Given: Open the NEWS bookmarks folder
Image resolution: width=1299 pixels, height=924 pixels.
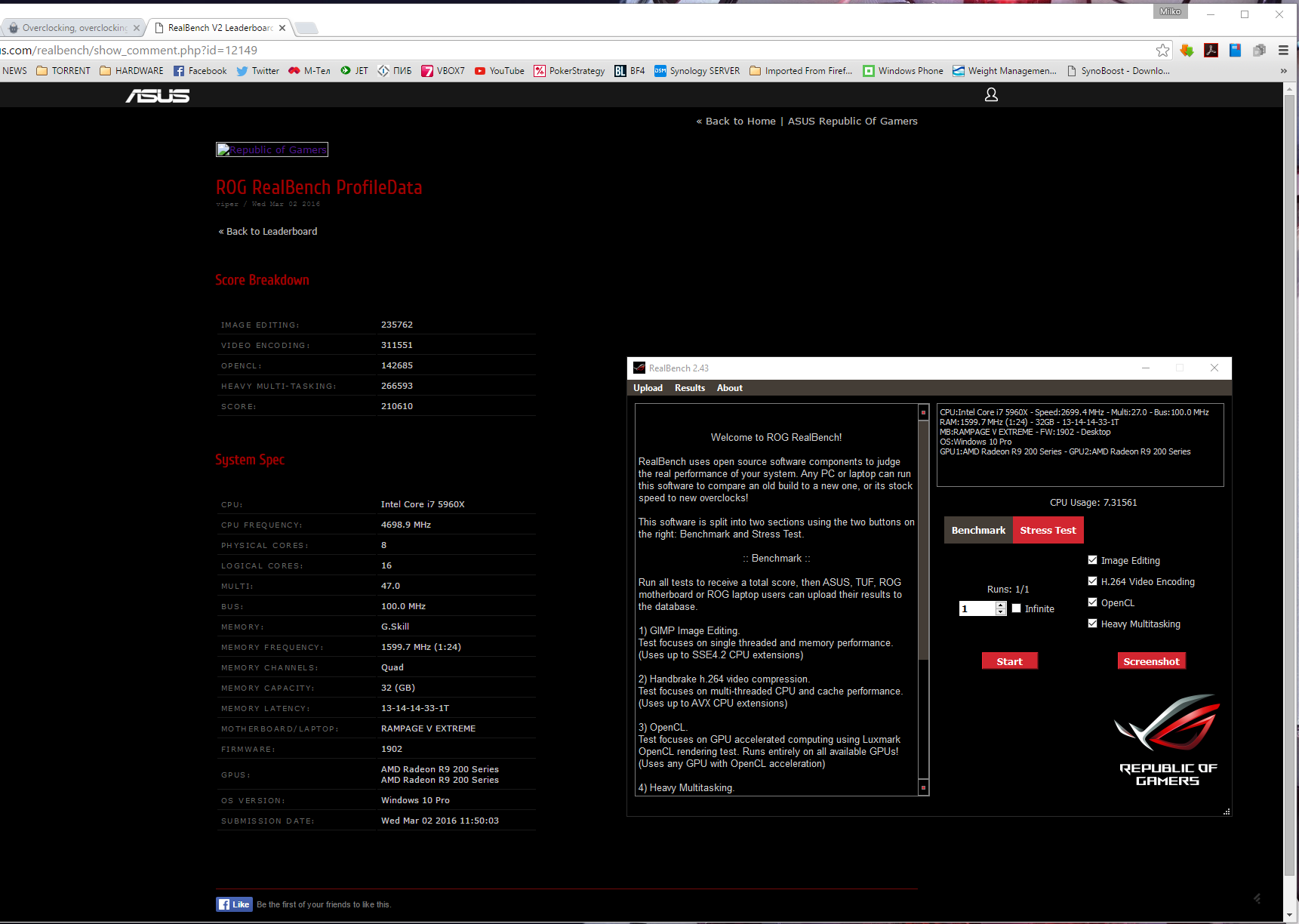Looking at the screenshot, I should click(x=14, y=71).
